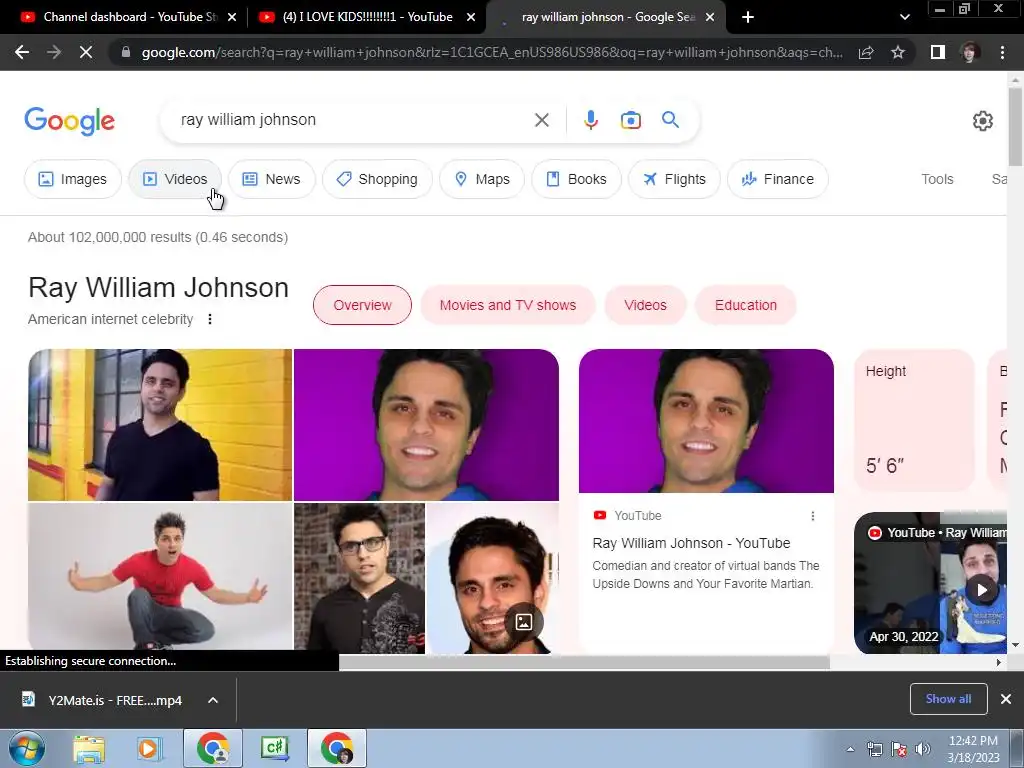The image size is (1024, 768).
Task: Click the taskbar clock showing 12:42 PM
Action: pos(973,749)
